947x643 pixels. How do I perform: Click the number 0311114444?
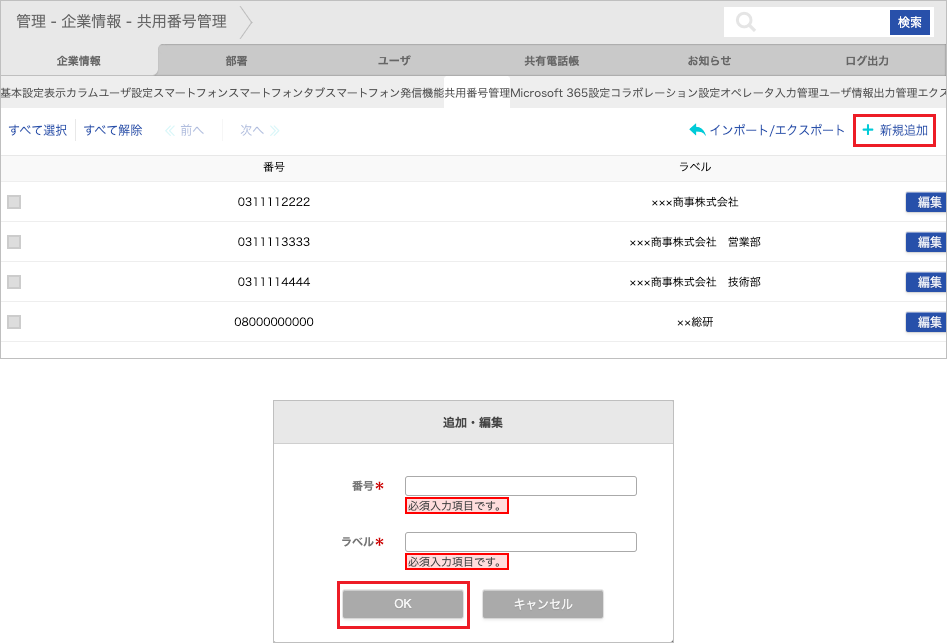[274, 282]
